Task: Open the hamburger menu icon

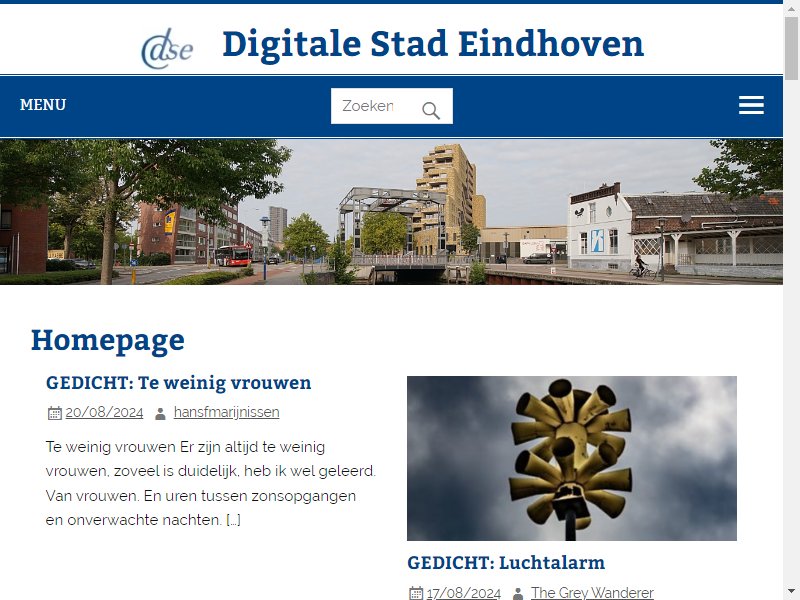Action: point(751,105)
